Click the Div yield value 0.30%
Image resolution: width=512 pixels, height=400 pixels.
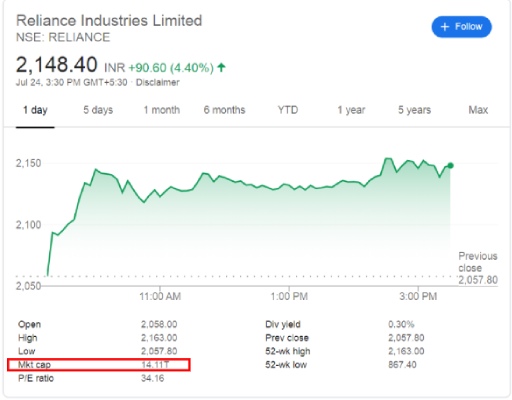pos(401,324)
